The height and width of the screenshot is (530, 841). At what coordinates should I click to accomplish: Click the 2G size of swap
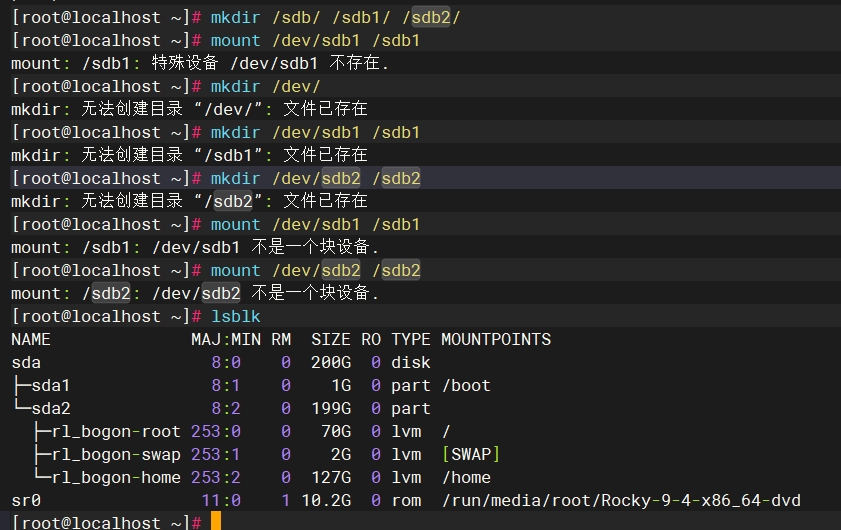(x=341, y=455)
